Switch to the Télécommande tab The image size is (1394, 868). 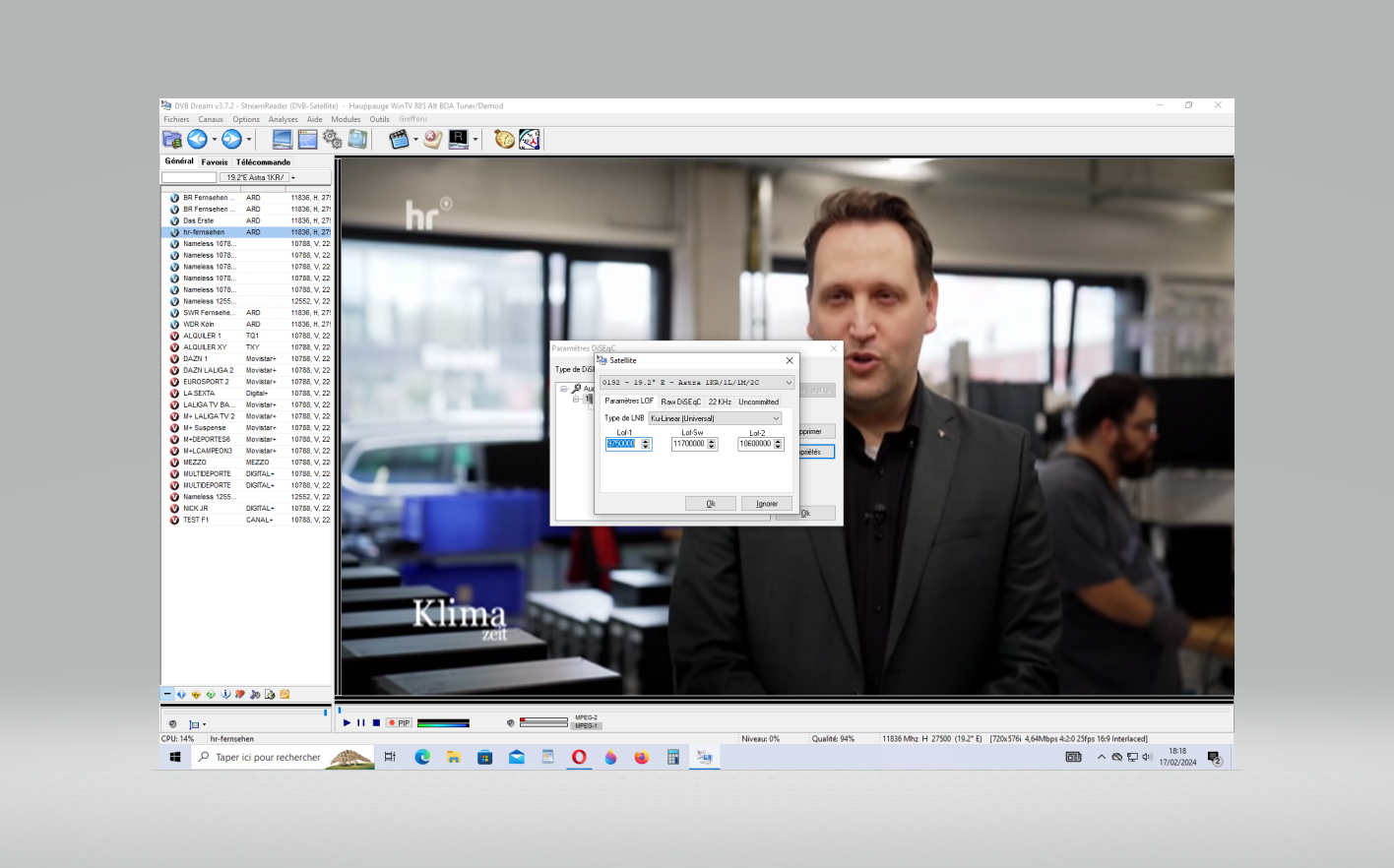[x=264, y=162]
